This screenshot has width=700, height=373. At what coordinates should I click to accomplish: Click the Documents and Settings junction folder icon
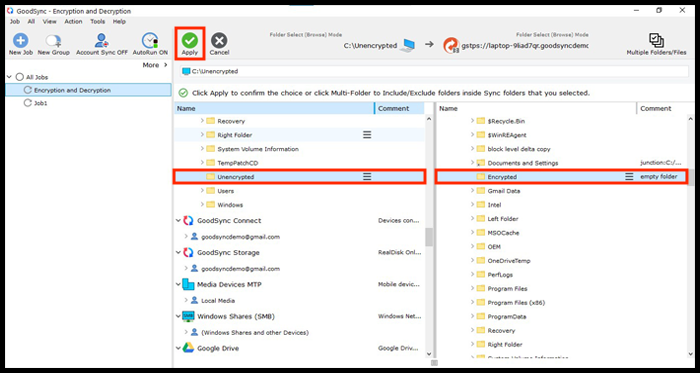click(480, 163)
